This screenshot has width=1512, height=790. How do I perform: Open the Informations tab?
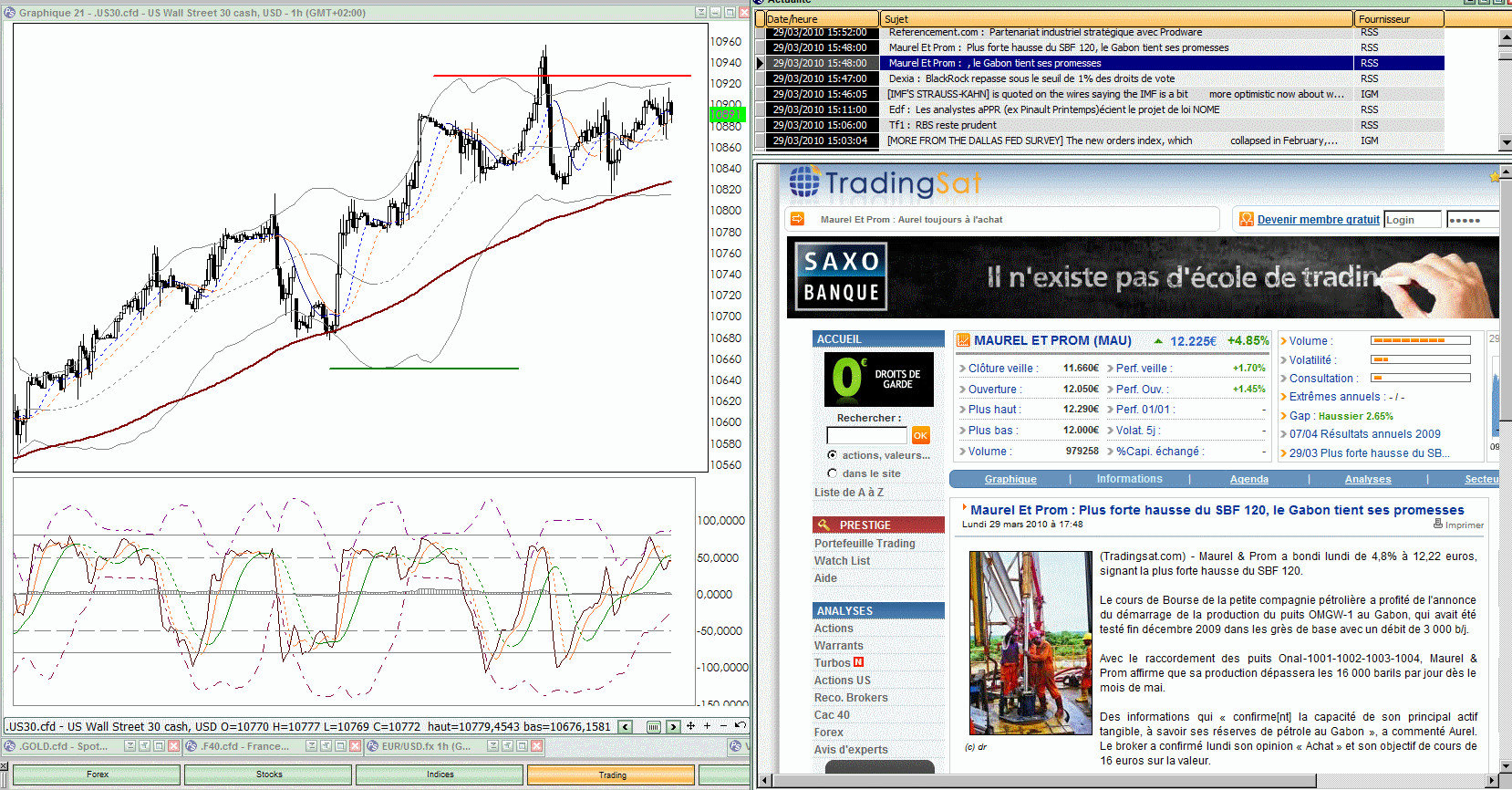pyautogui.click(x=1129, y=479)
